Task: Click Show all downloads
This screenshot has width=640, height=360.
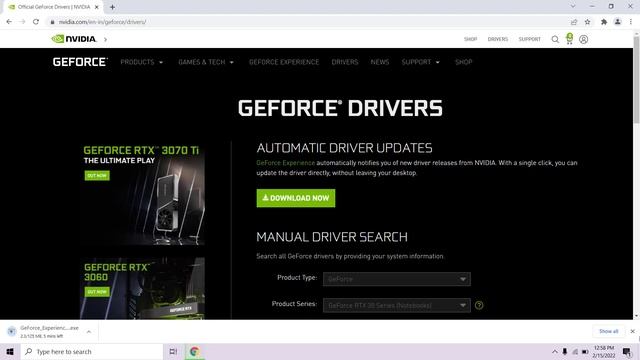Action: point(609,331)
